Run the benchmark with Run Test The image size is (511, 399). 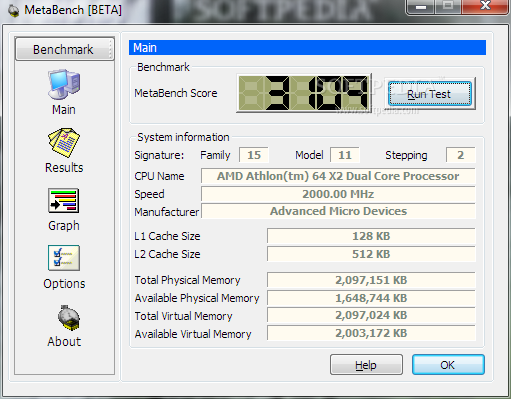pyautogui.click(x=430, y=94)
